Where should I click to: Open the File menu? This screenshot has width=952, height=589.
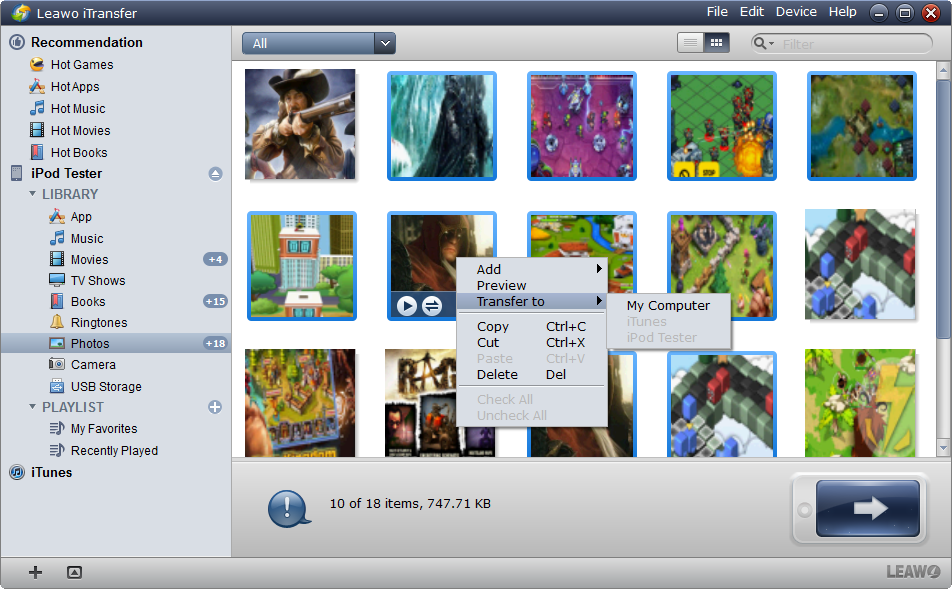[x=717, y=12]
